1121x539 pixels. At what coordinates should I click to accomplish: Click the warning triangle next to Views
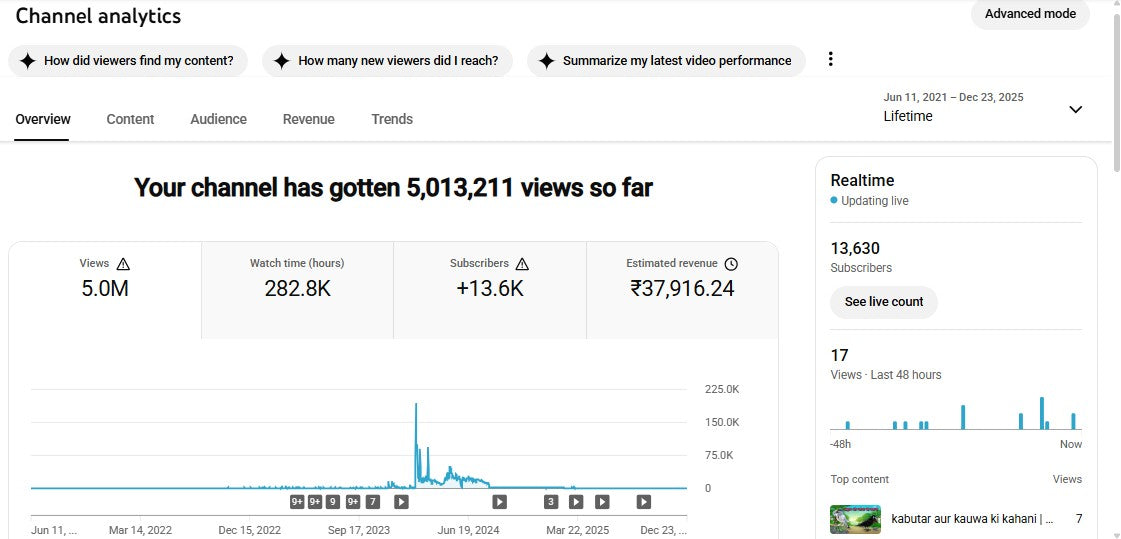[123, 264]
